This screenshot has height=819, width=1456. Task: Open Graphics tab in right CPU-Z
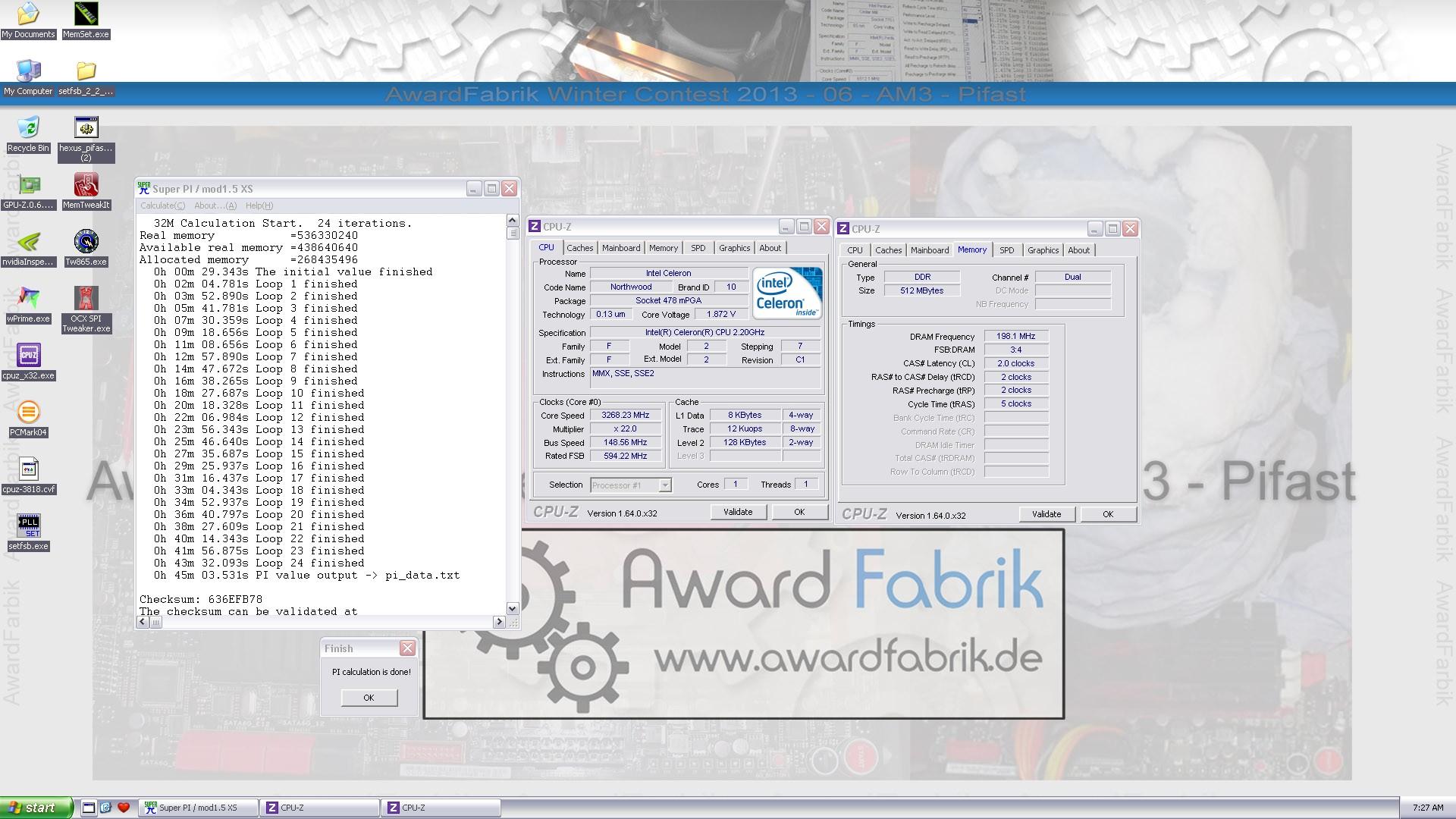(1043, 250)
